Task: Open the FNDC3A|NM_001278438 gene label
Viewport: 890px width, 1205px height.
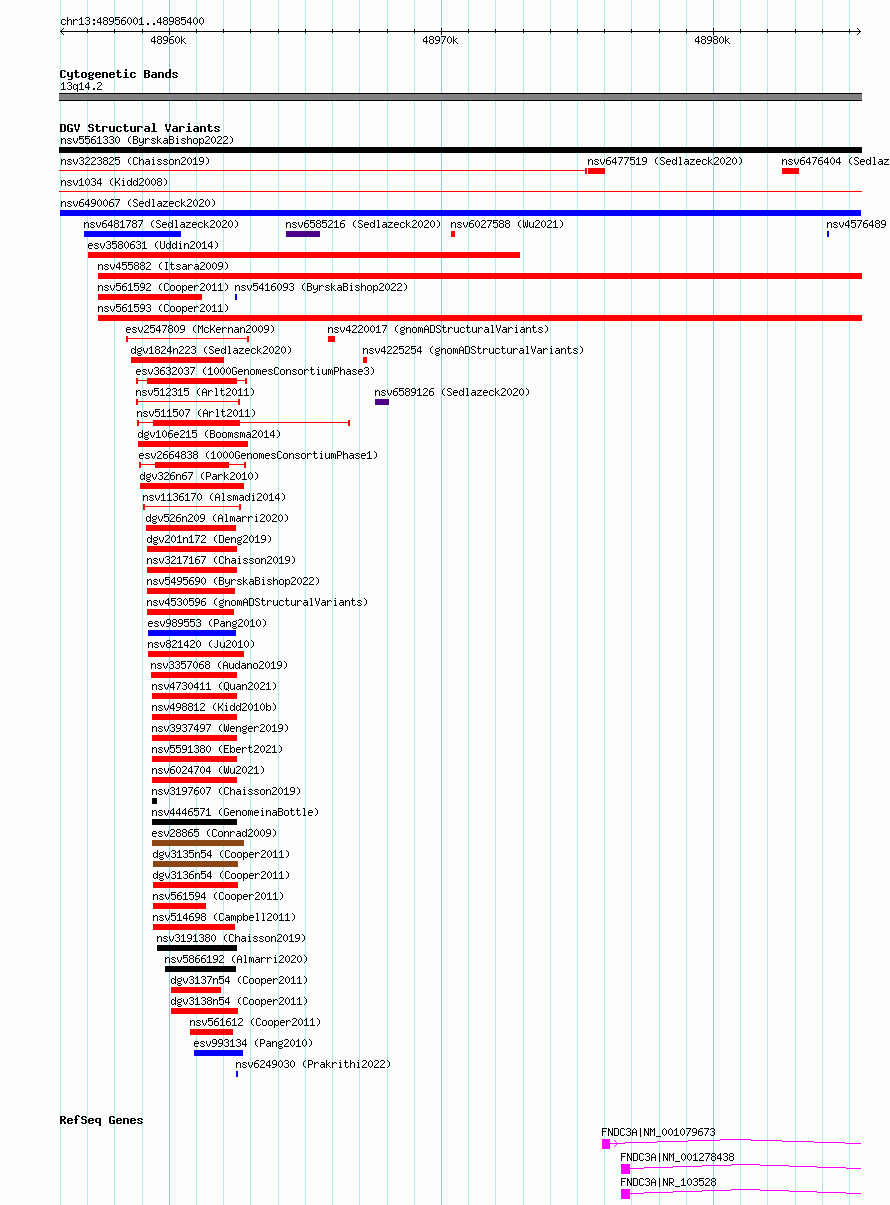Action: tap(677, 1157)
